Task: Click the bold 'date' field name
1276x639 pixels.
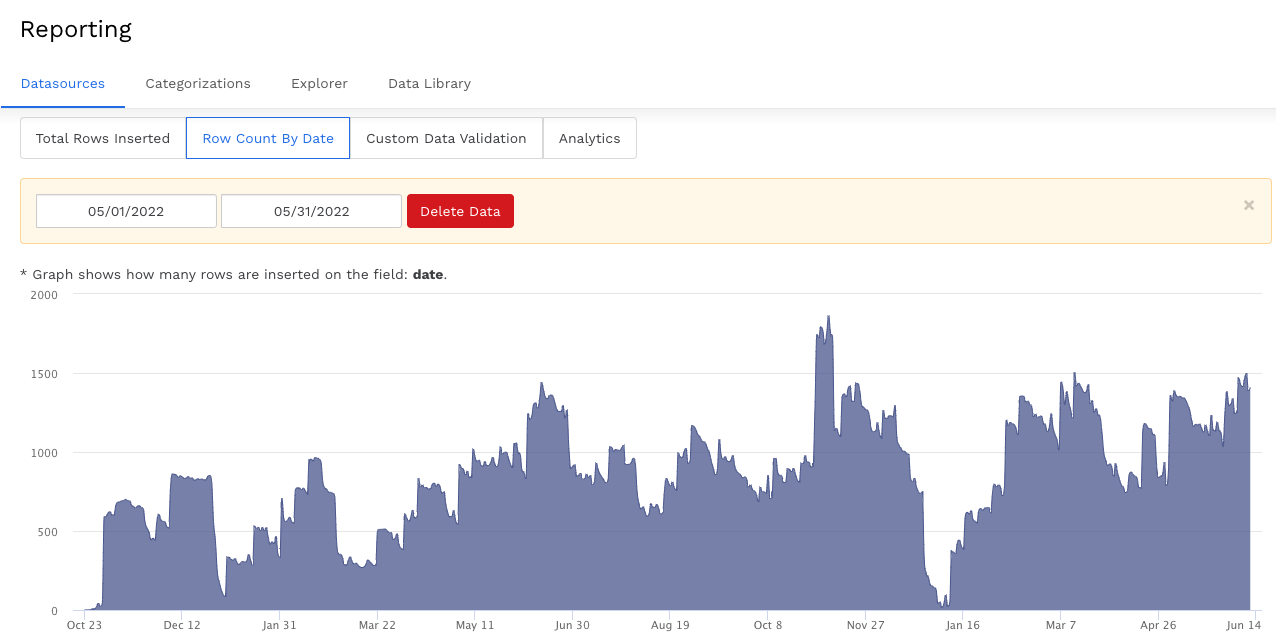Action: click(427, 274)
